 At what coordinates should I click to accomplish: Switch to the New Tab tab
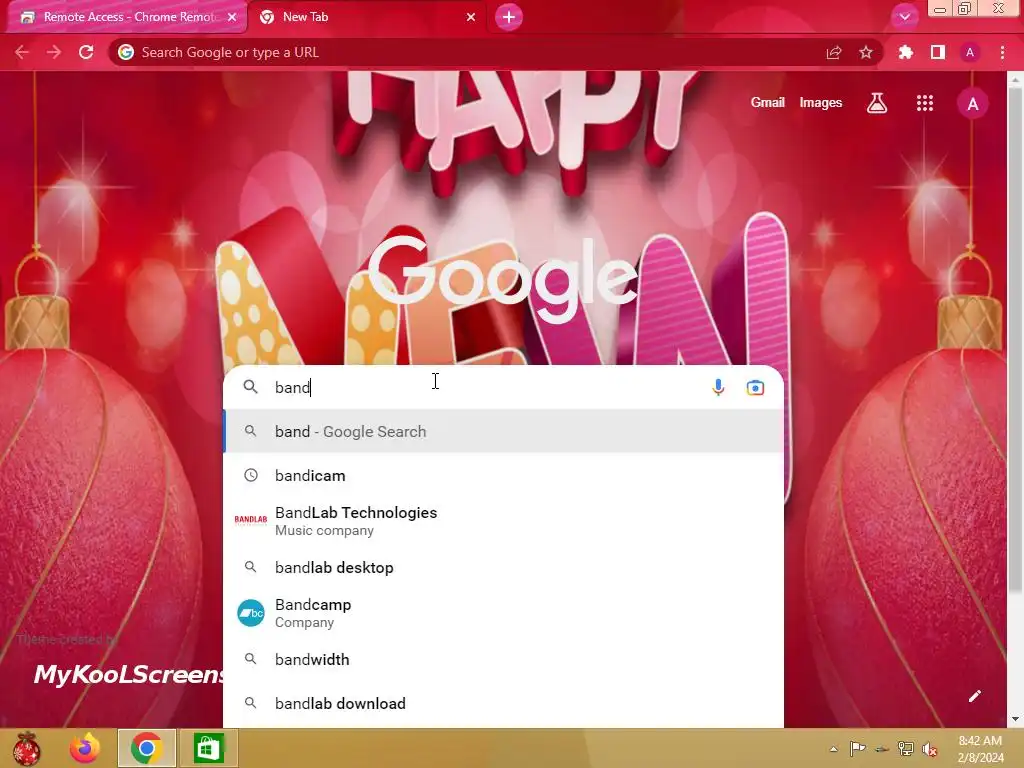click(x=369, y=17)
